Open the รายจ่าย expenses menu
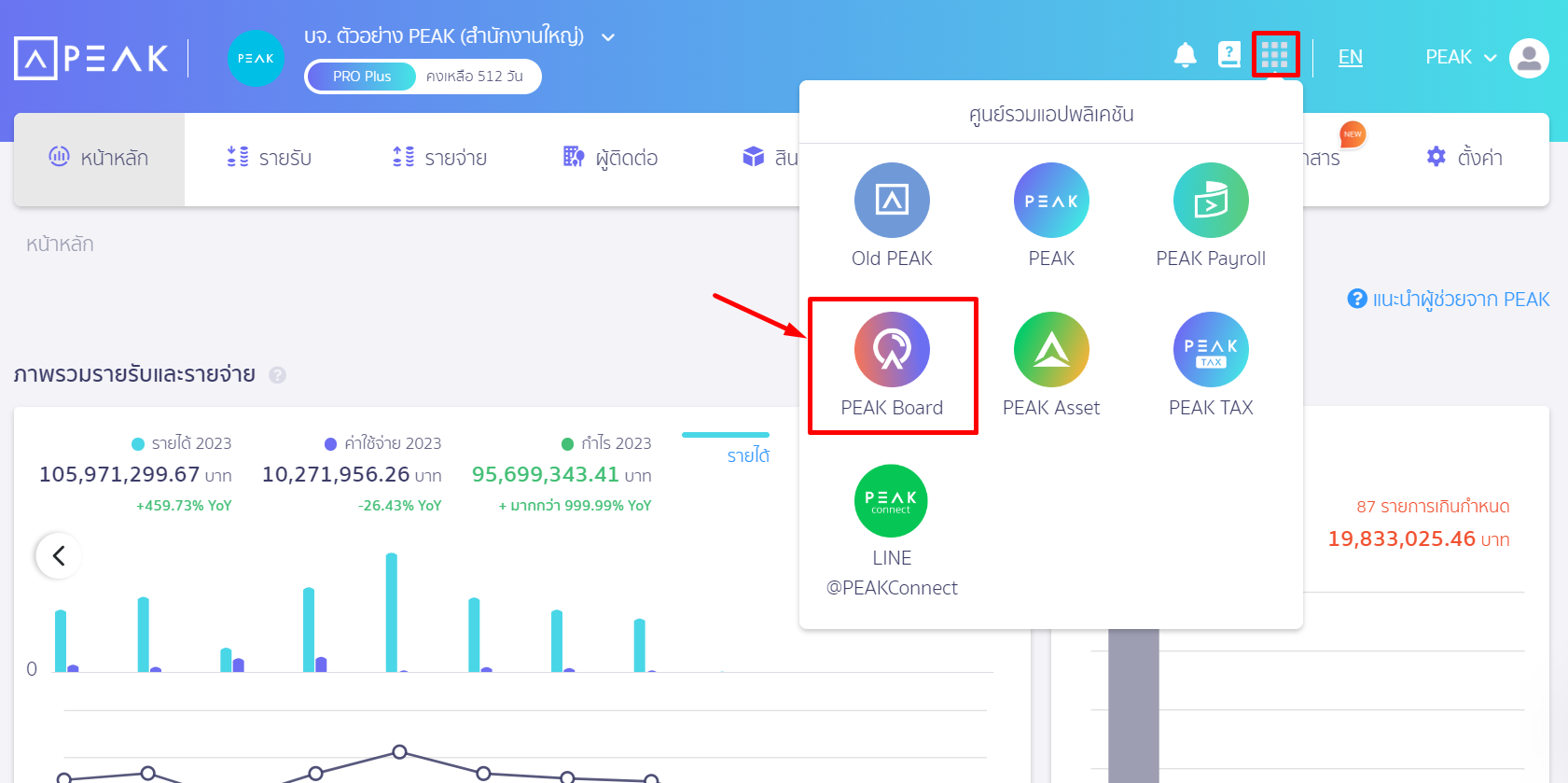 pyautogui.click(x=440, y=159)
